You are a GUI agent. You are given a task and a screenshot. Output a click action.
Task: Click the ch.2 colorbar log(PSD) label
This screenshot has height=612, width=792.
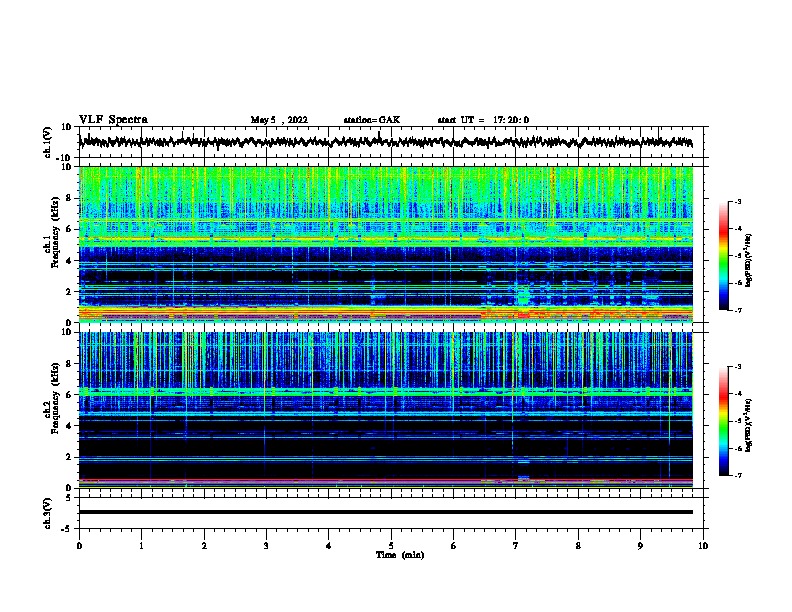(x=749, y=426)
